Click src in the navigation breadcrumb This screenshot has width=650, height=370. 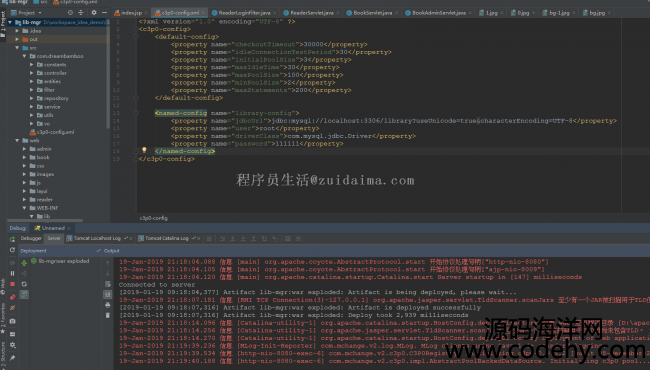pyautogui.click(x=41, y=2)
